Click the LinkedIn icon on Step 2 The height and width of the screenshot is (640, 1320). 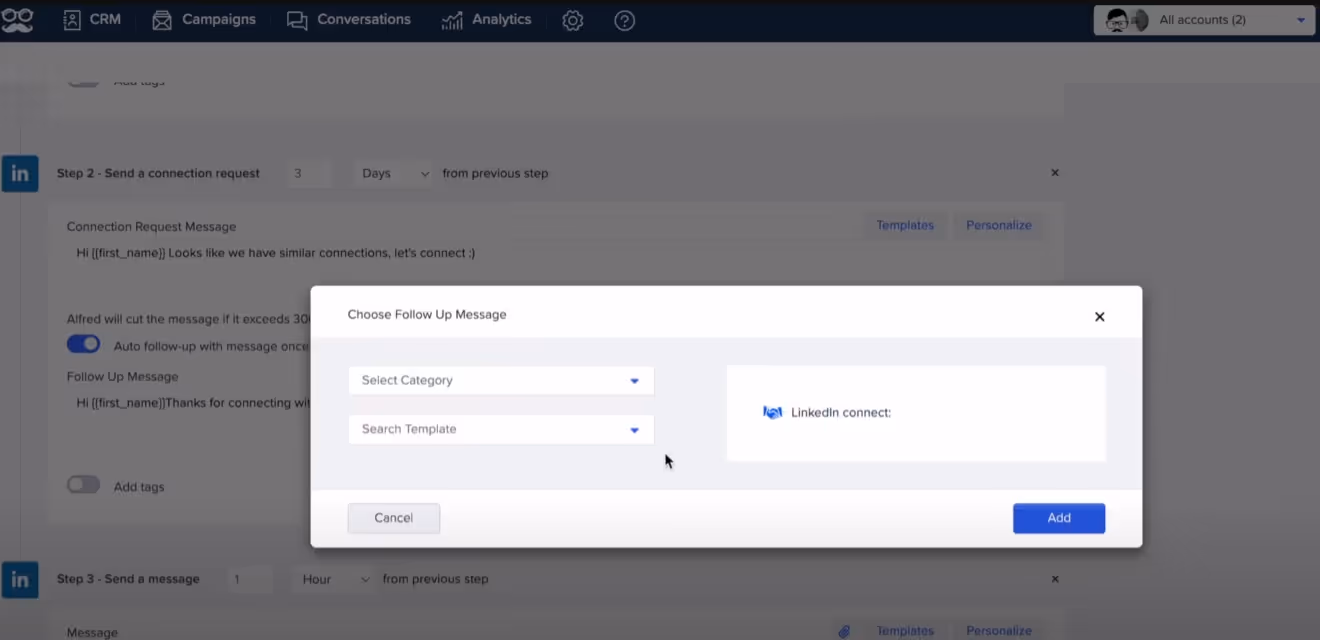[19, 173]
